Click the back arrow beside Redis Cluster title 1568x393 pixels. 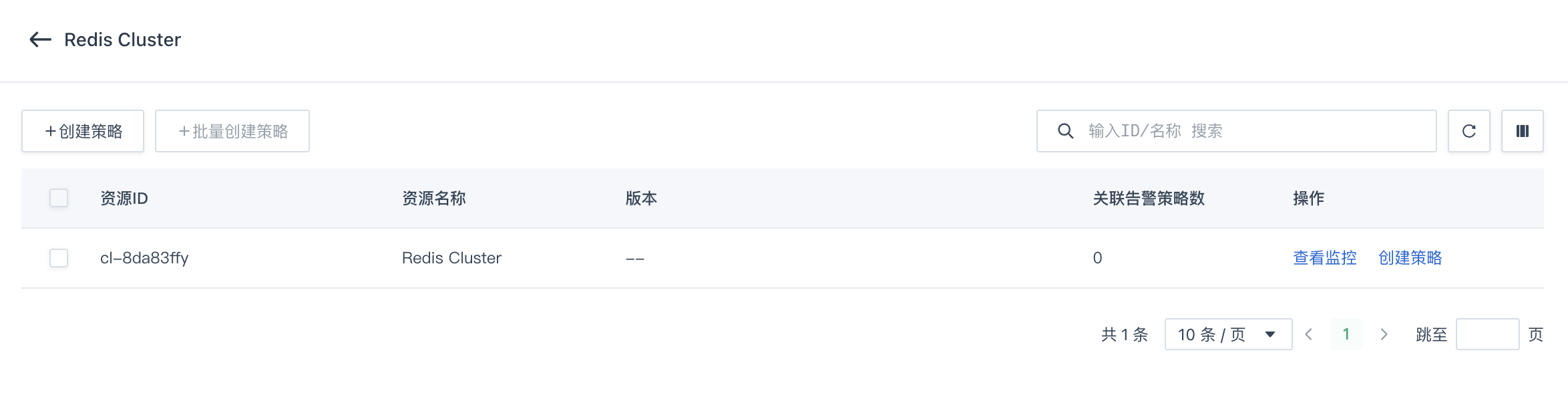(41, 40)
